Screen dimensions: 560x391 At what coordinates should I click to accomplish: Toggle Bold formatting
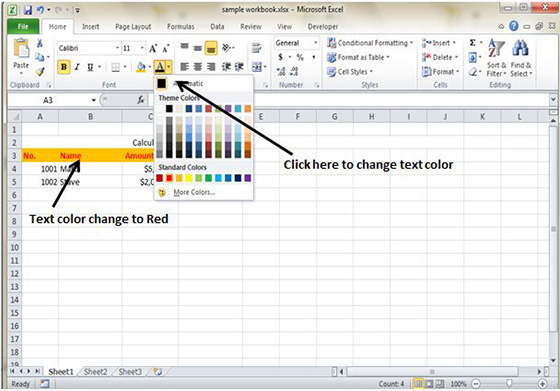tap(64, 67)
